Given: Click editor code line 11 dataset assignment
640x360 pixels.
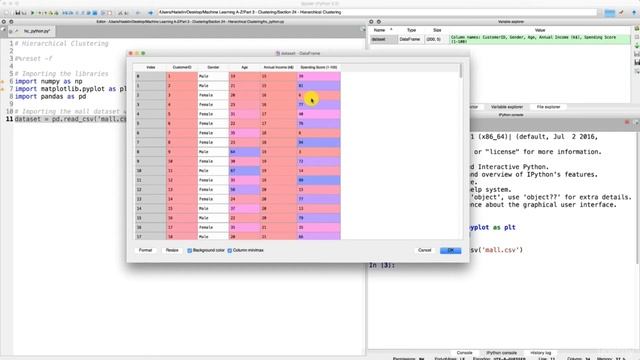Looking at the screenshot, I should [x=70, y=119].
